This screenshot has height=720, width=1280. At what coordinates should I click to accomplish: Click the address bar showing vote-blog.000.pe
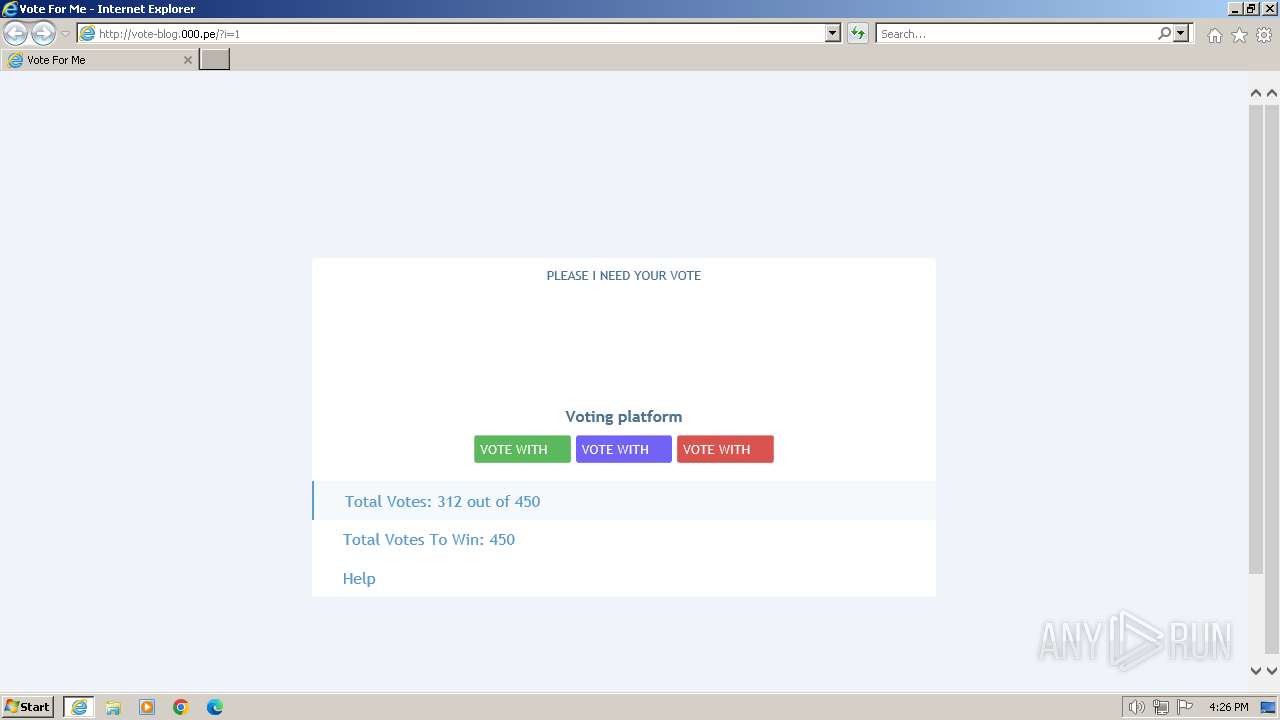coord(451,34)
